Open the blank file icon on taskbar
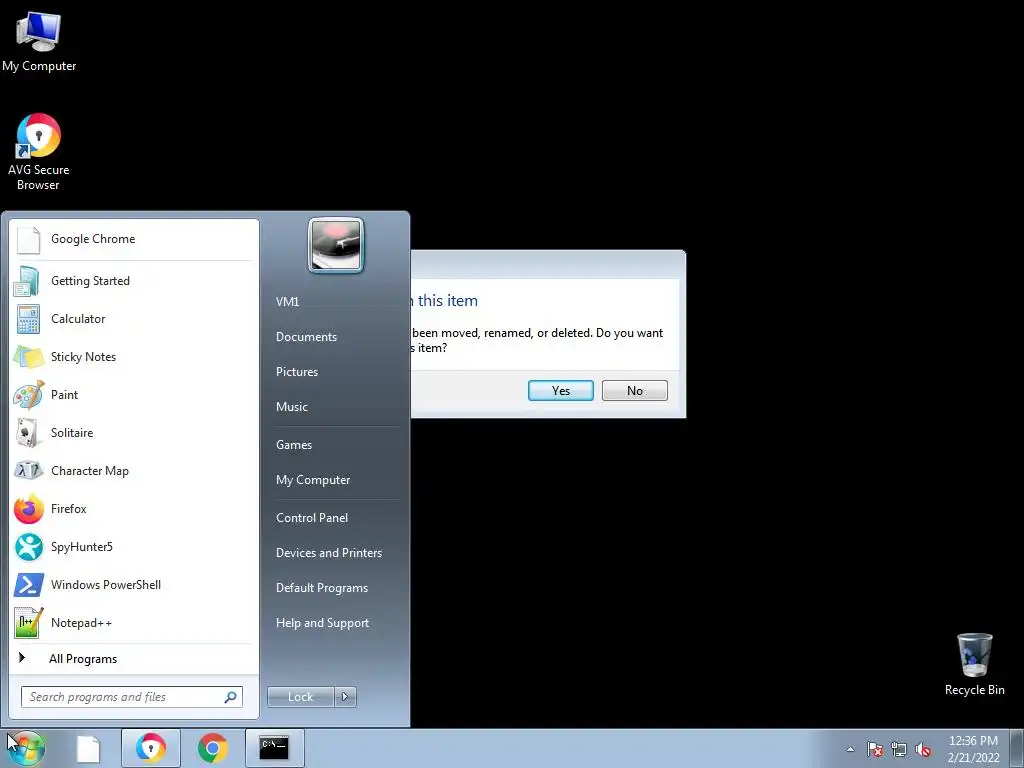The width and height of the screenshot is (1024, 768). (x=88, y=748)
